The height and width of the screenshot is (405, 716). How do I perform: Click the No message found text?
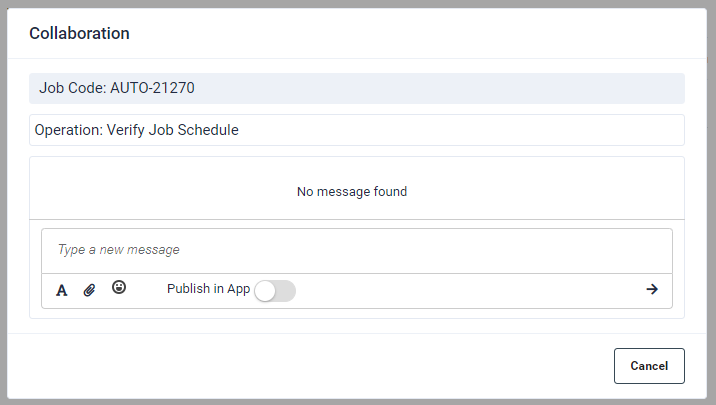pos(352,191)
